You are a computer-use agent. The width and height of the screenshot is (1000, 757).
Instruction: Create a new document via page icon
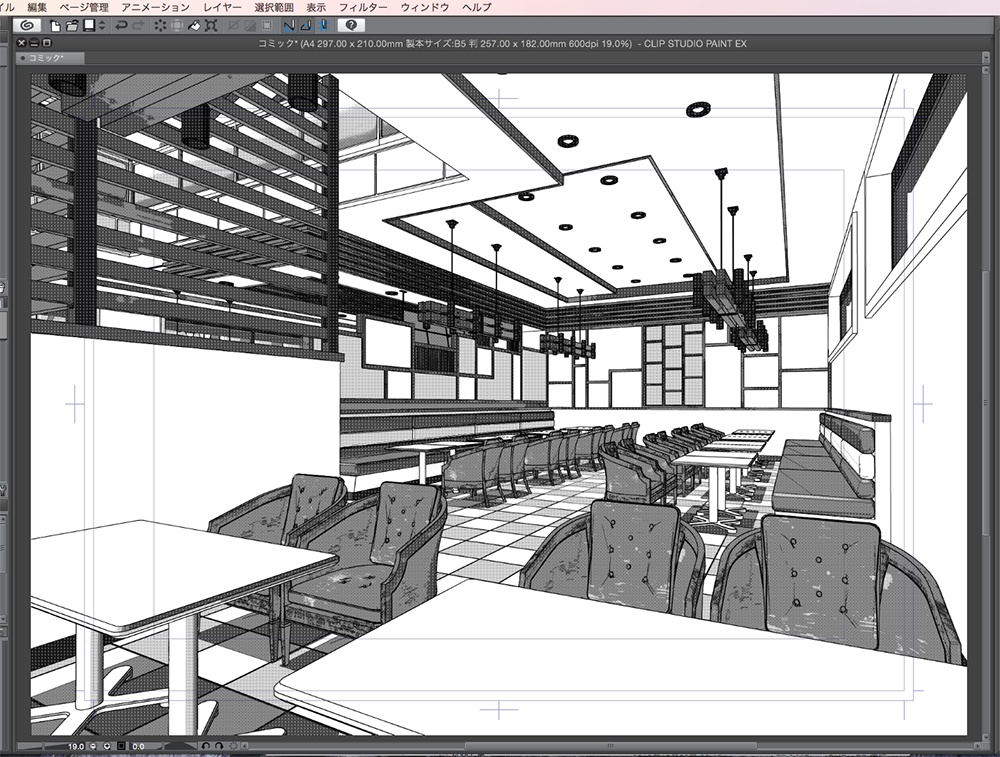pyautogui.click(x=55, y=26)
